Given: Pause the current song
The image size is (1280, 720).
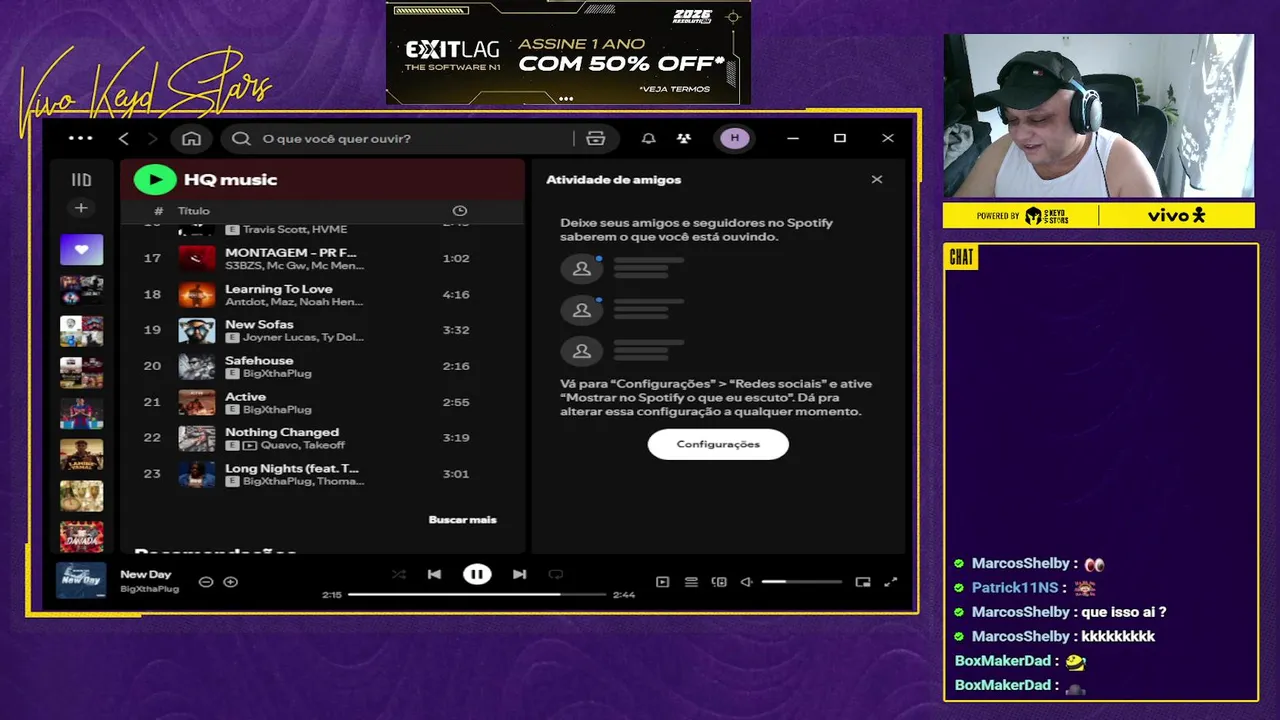Looking at the screenshot, I should (x=477, y=574).
